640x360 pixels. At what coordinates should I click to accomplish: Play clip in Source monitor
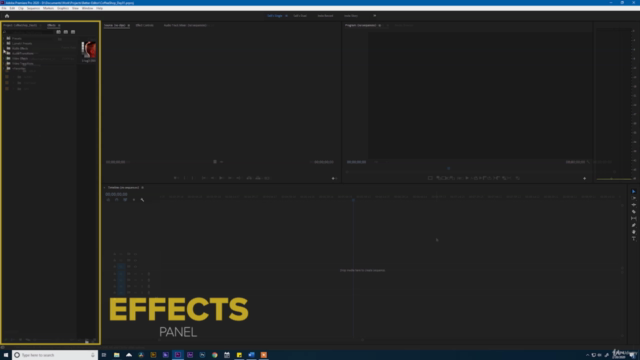pos(221,178)
